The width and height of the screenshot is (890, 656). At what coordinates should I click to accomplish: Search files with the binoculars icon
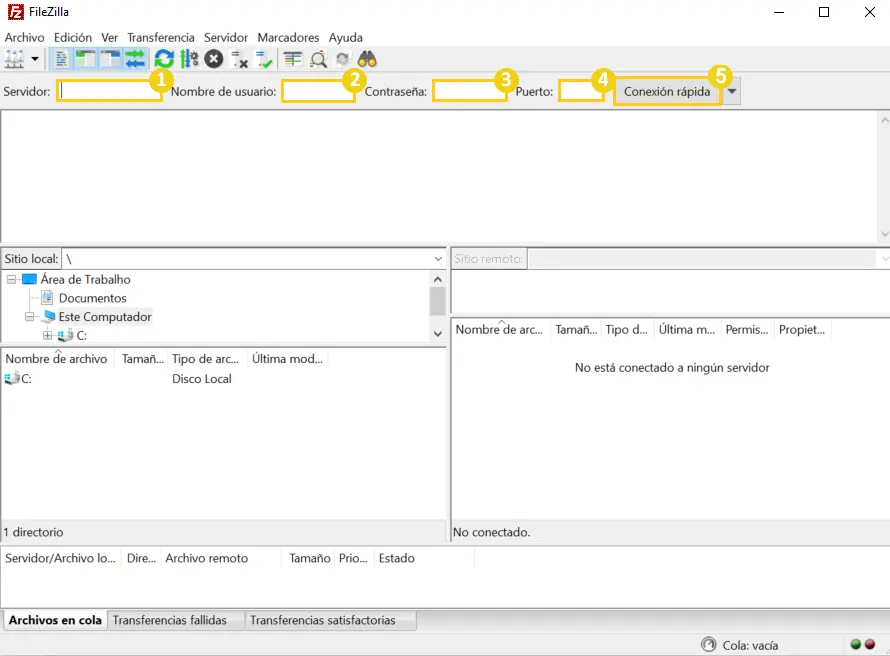(x=367, y=59)
